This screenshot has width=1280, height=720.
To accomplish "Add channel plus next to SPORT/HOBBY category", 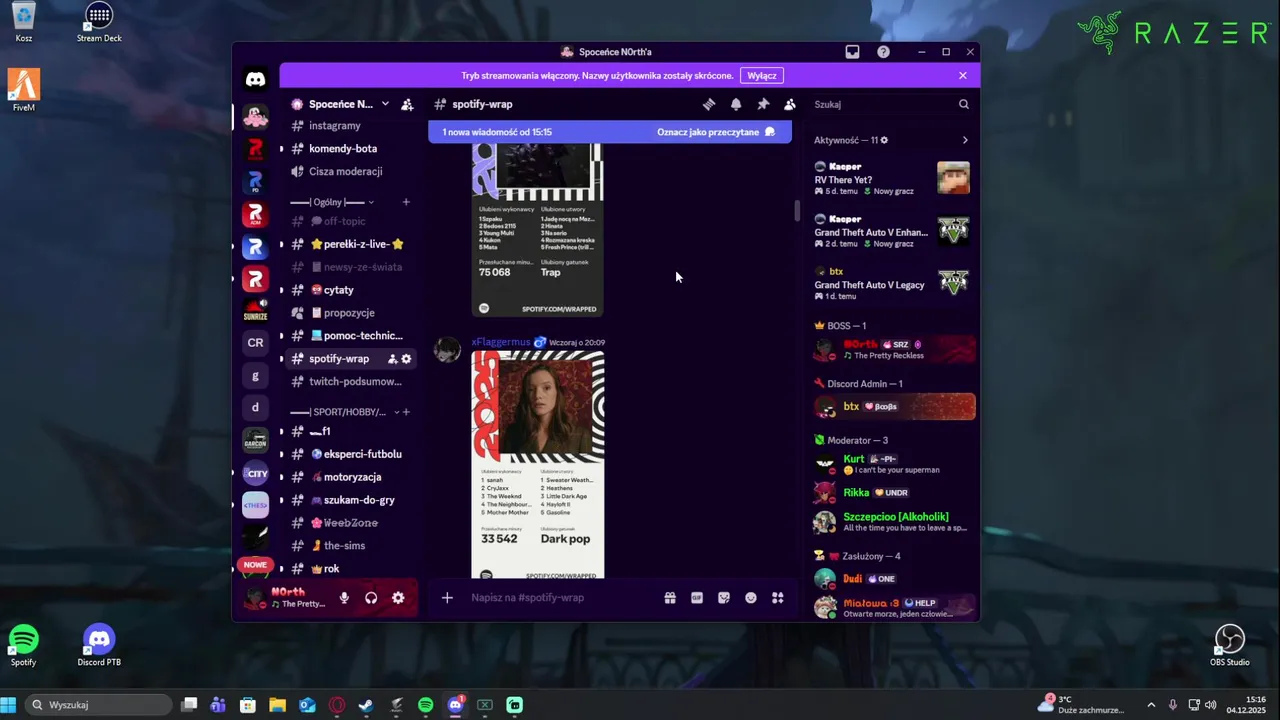I will coord(406,412).
